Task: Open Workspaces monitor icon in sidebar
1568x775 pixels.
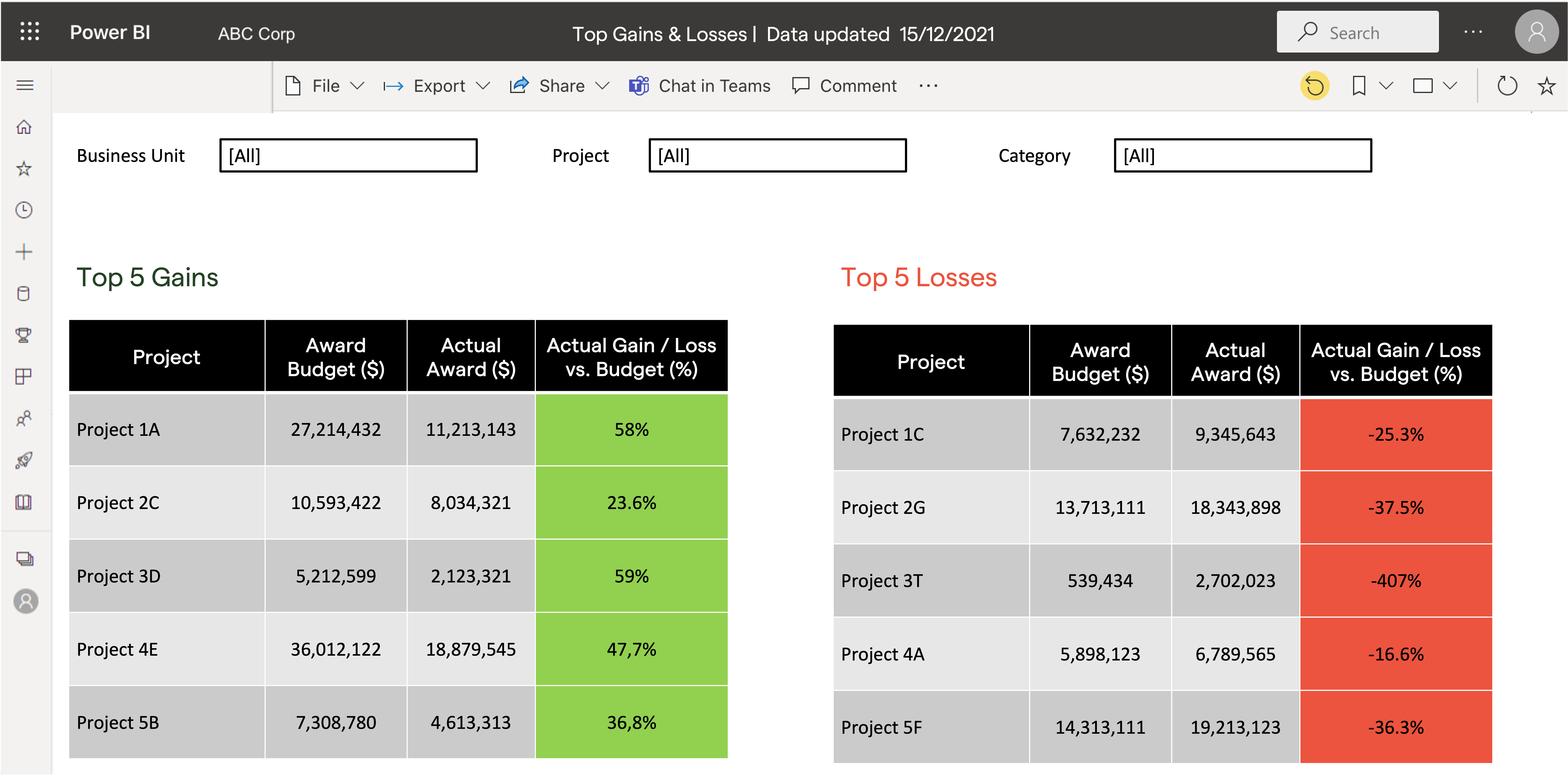Action: [24, 559]
